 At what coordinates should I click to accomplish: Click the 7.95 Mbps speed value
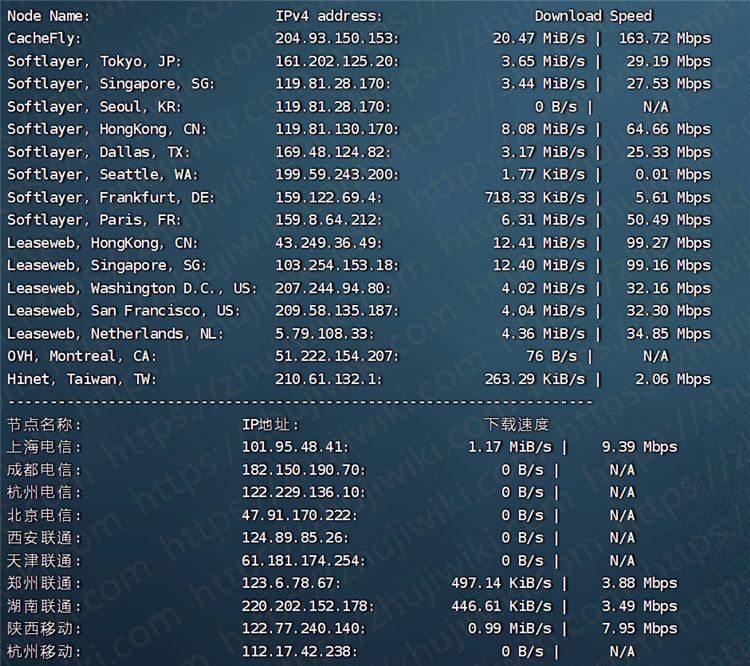click(x=640, y=629)
